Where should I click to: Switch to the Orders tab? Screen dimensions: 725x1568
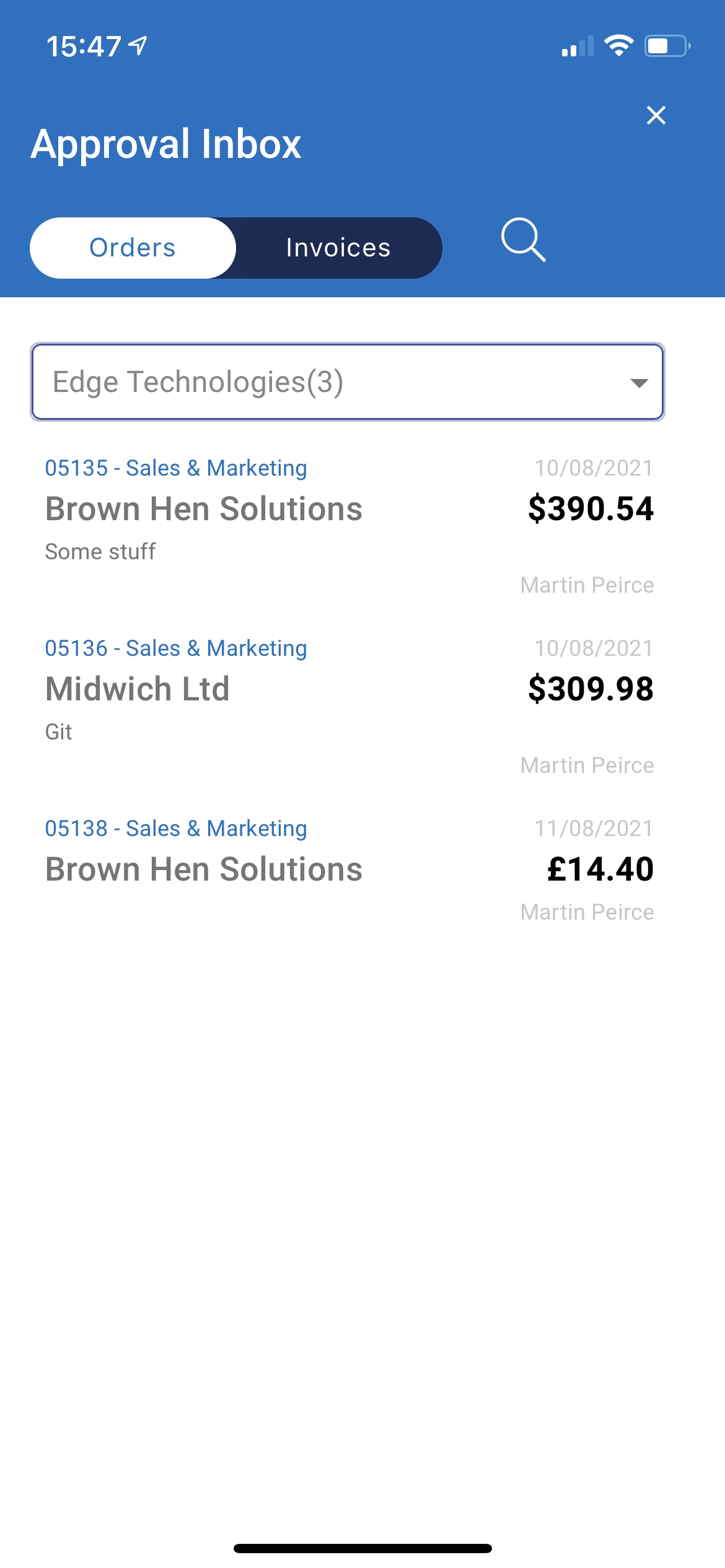(133, 248)
